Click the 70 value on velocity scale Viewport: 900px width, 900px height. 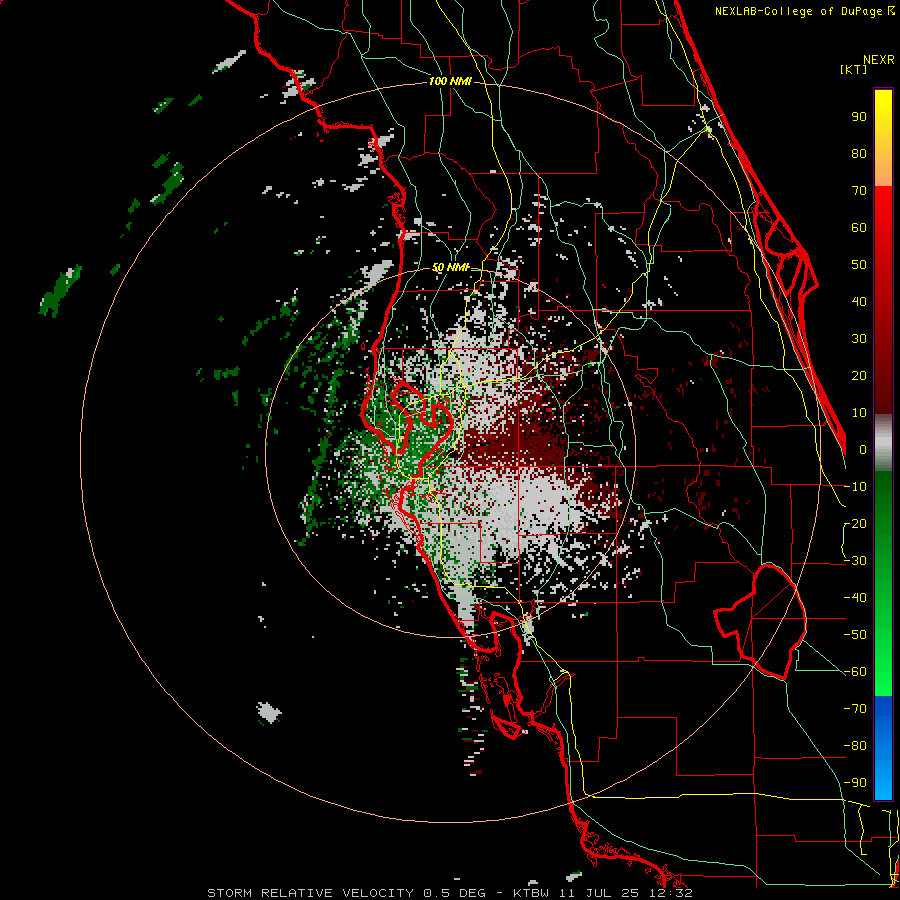point(859,191)
